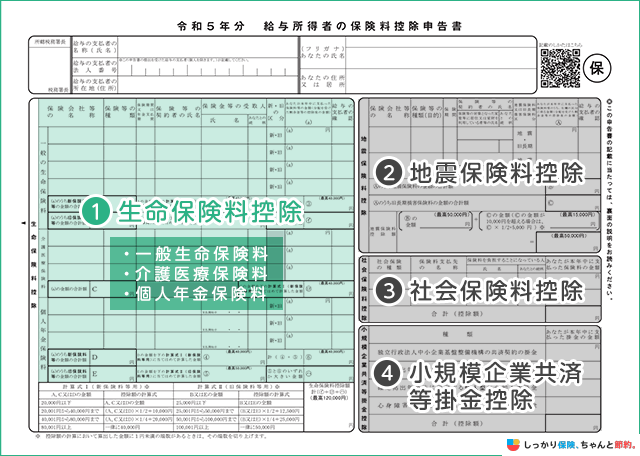Click the 計算式Ⅰ(新保険料等用) table header
The height and width of the screenshot is (456, 640).
106,387
